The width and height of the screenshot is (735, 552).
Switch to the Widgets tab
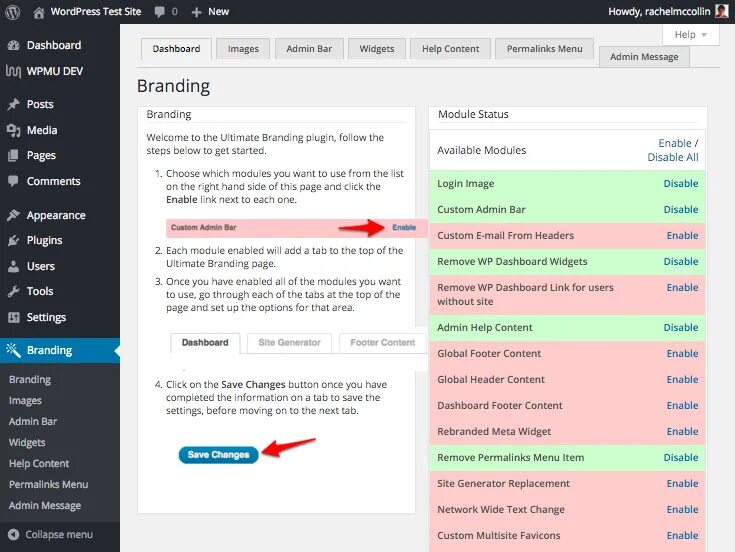[376, 49]
